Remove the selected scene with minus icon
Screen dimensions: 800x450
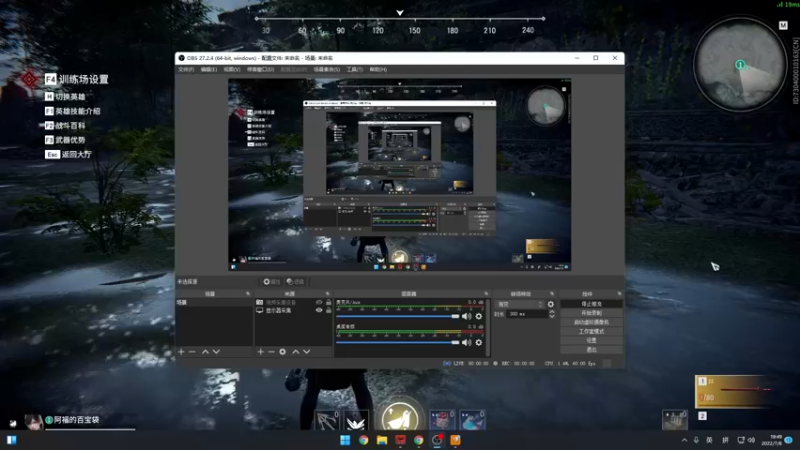(192, 352)
